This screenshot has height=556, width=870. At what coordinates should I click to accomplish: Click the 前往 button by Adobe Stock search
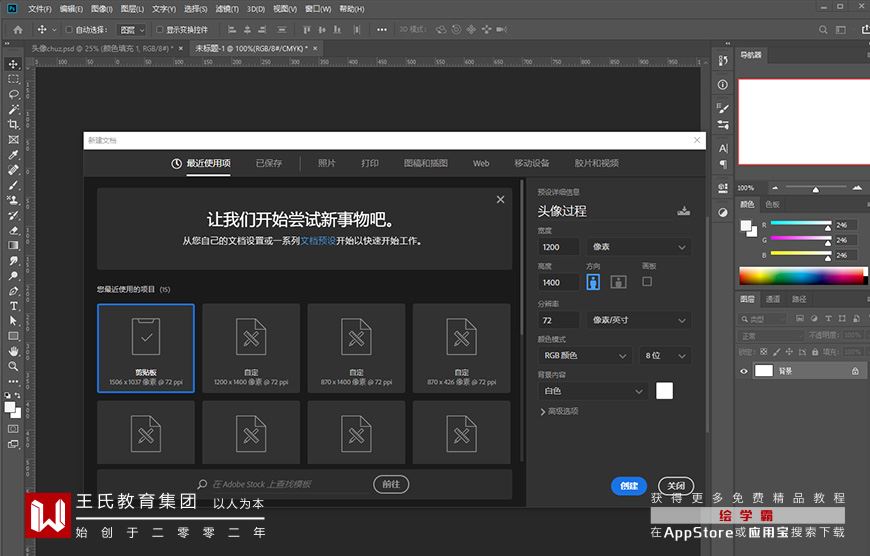[x=391, y=484]
